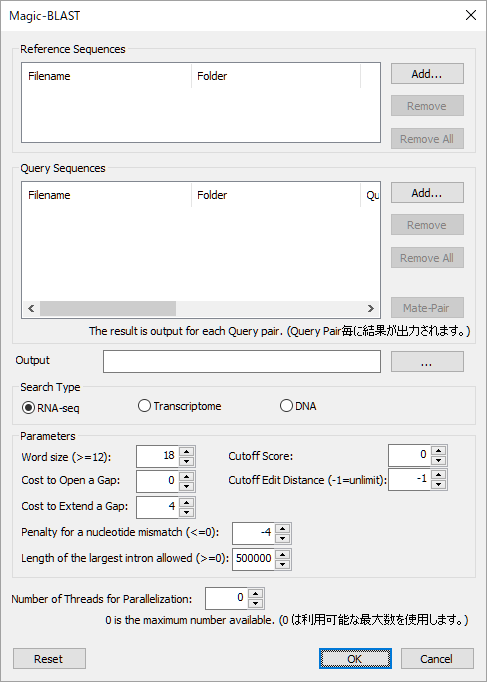Click Folder column header in Query Sequences
The height and width of the screenshot is (682, 487).
pos(276,195)
